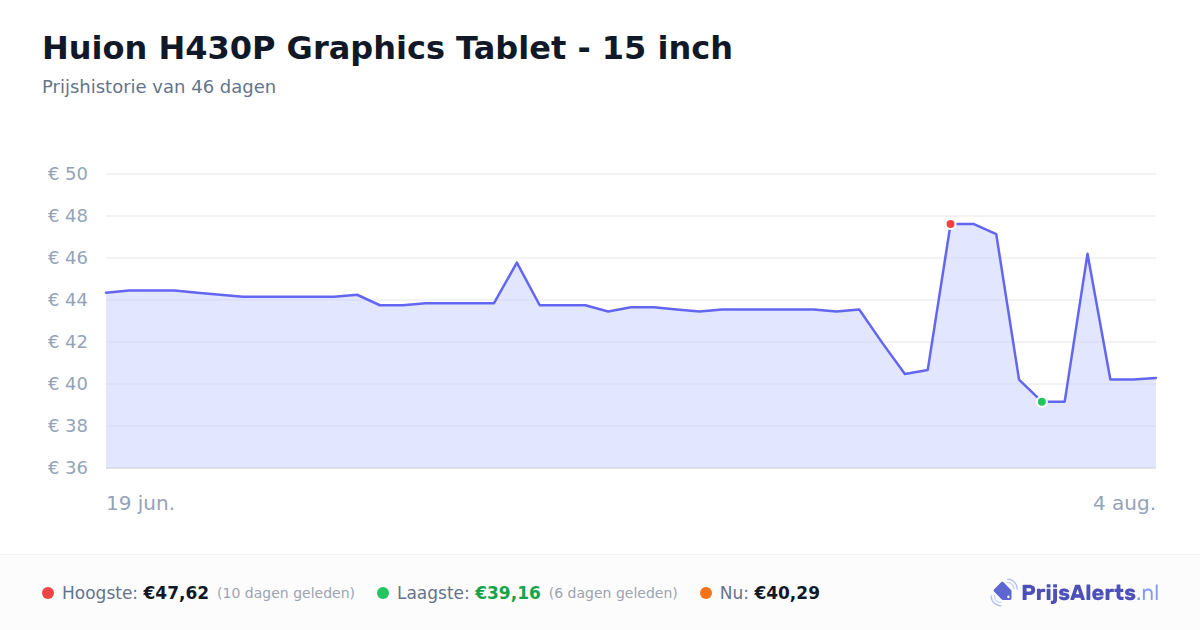Click the 4 aug. end date label
The image size is (1200, 630).
tap(1124, 503)
